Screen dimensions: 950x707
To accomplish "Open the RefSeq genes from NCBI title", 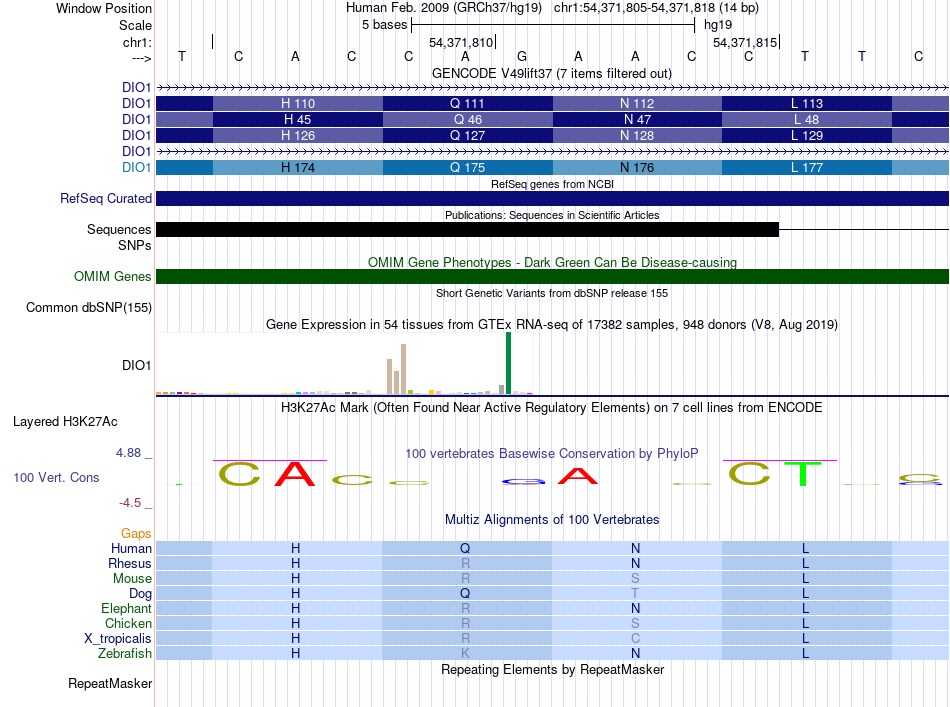I will tap(552, 184).
